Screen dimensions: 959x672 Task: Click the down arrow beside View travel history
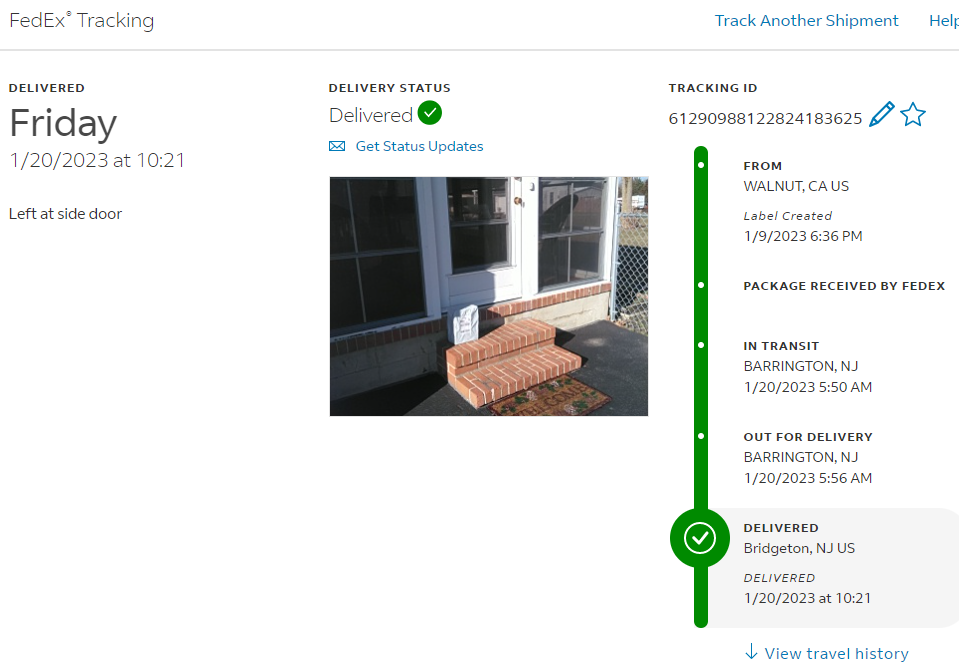click(x=752, y=652)
